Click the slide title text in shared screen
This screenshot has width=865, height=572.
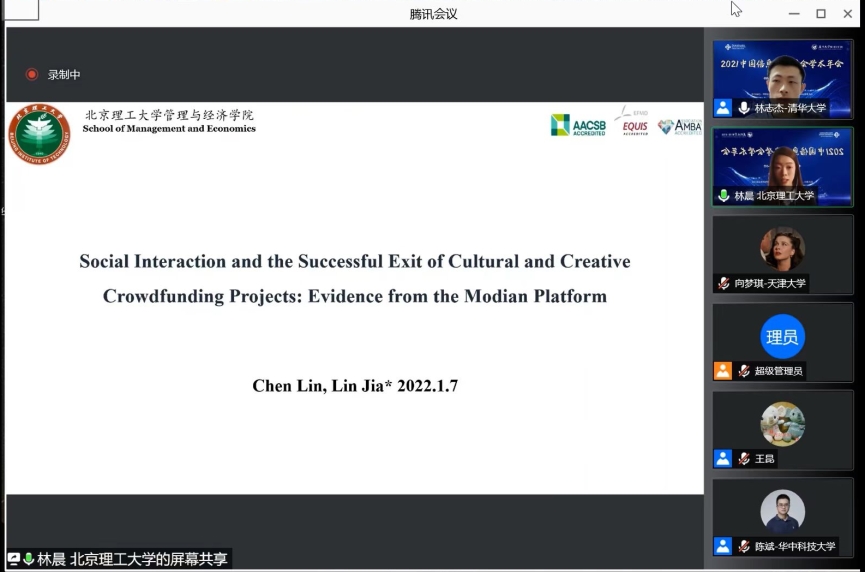[x=355, y=278]
